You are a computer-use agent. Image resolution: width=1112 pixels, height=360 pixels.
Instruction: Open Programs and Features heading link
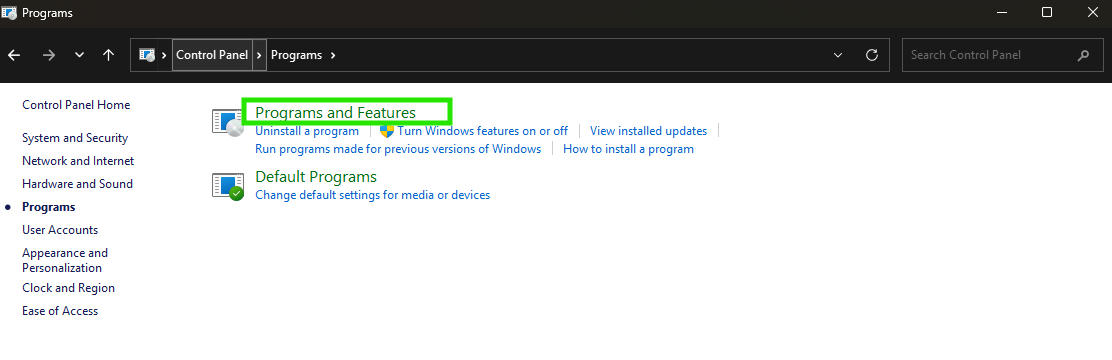[x=335, y=113]
